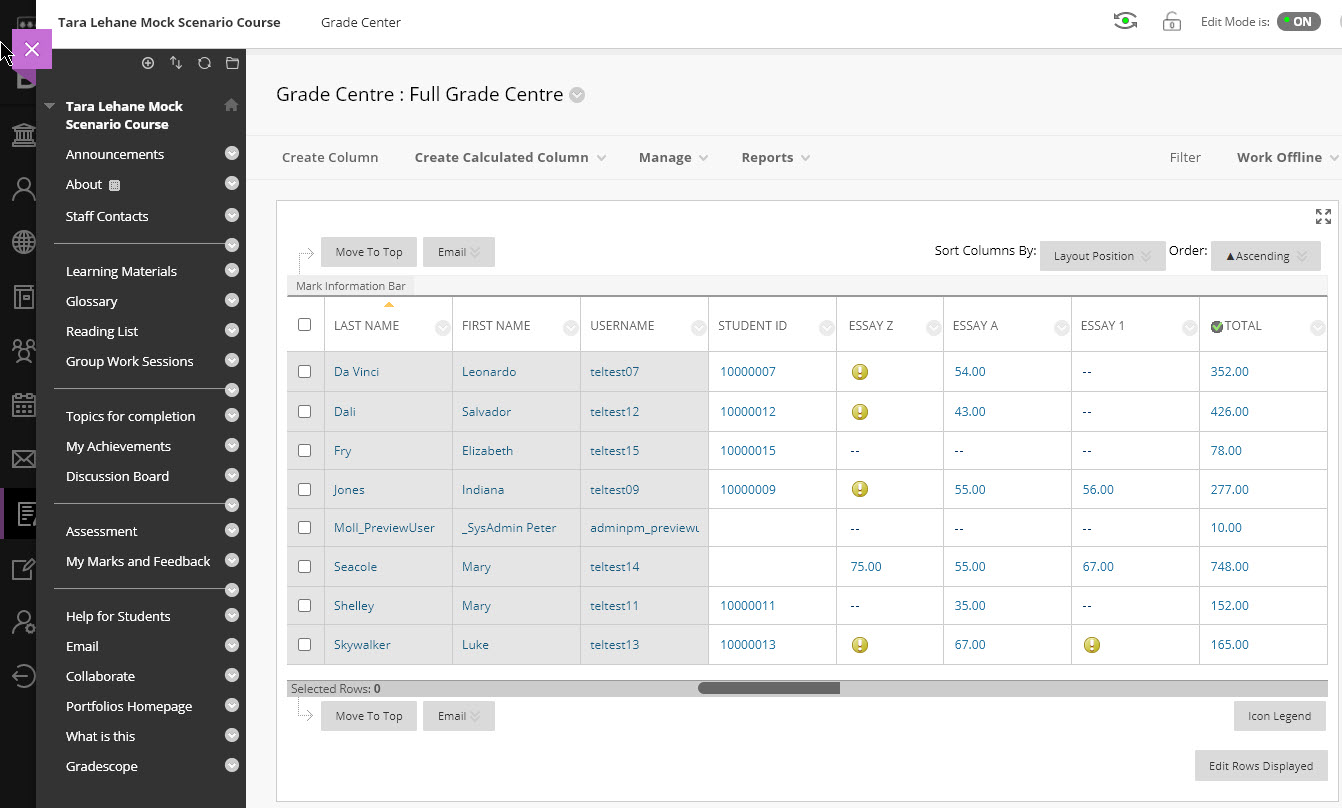Click the reorder menu items arrows icon
The width and height of the screenshot is (1342, 808).
176,63
